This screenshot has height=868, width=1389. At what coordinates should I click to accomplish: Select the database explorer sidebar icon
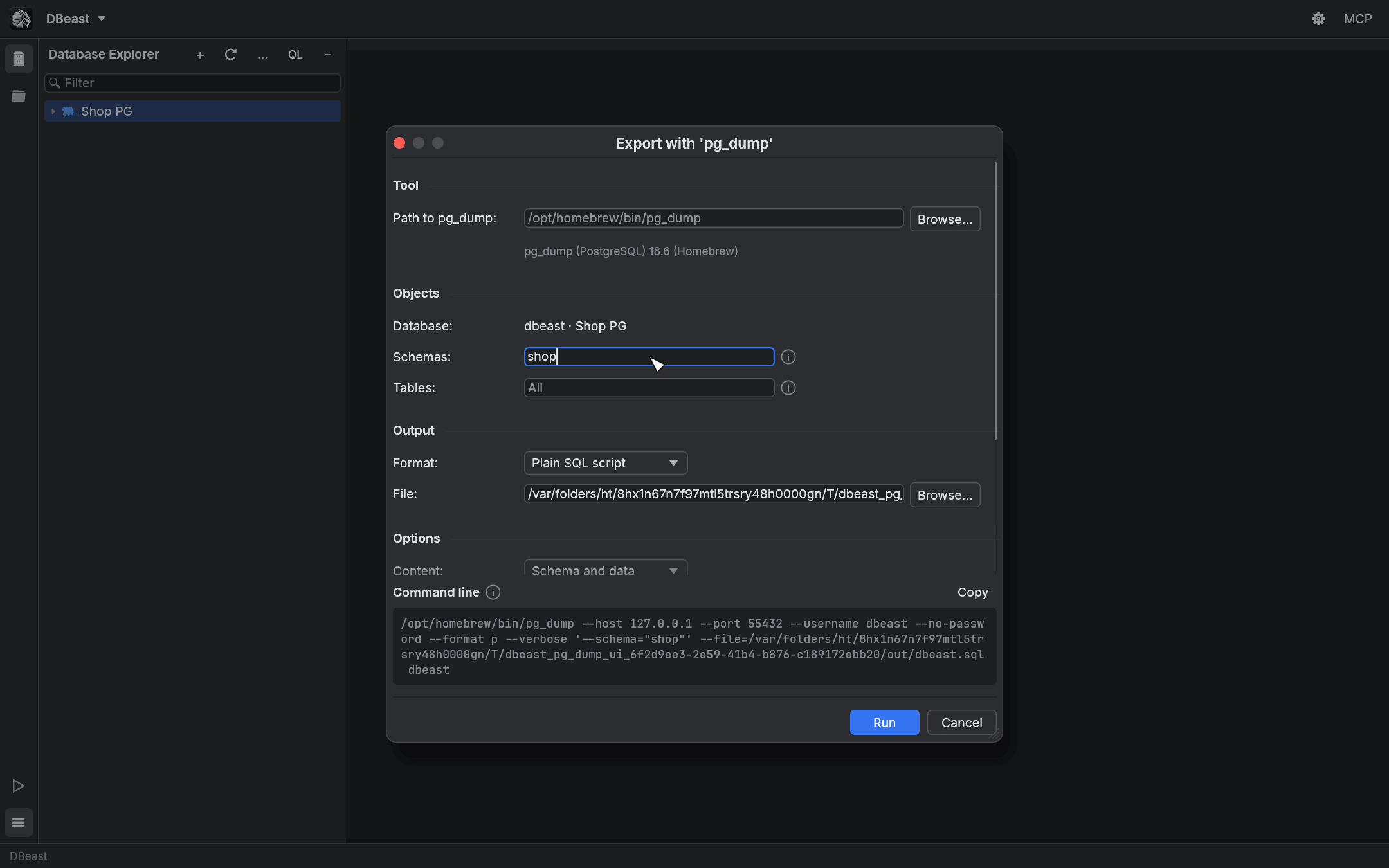pos(19,59)
